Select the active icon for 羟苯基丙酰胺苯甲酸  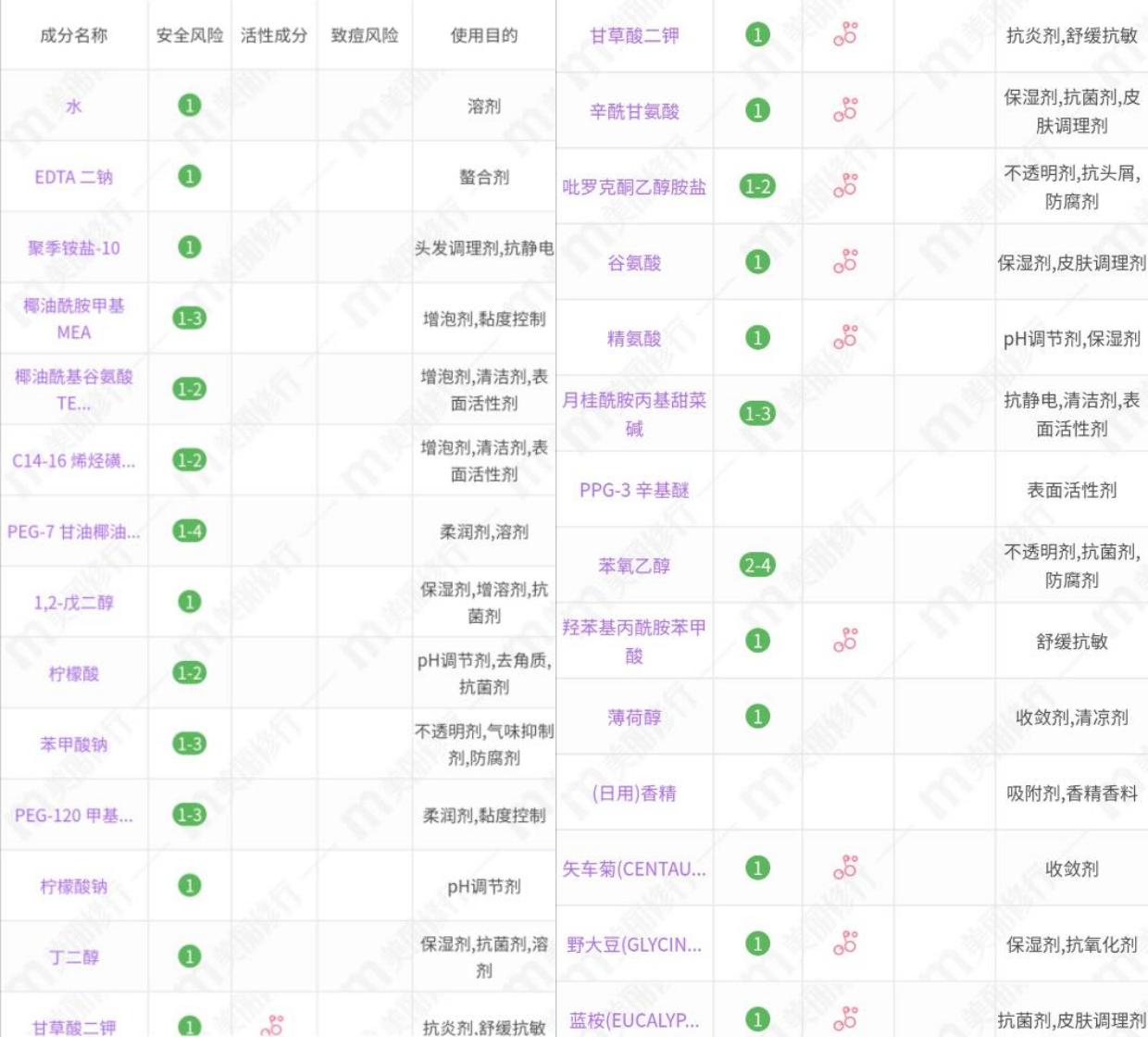pyautogui.click(x=845, y=639)
